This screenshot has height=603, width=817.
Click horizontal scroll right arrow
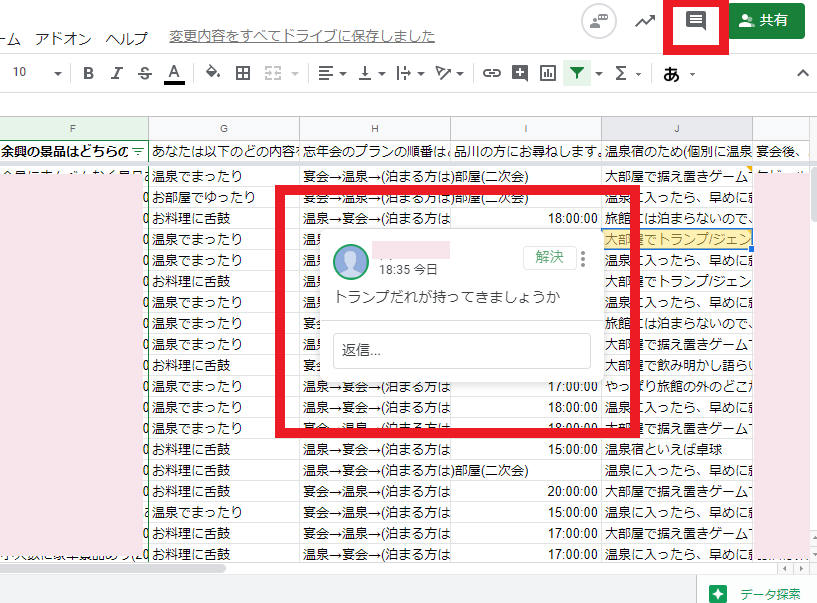[x=801, y=569]
